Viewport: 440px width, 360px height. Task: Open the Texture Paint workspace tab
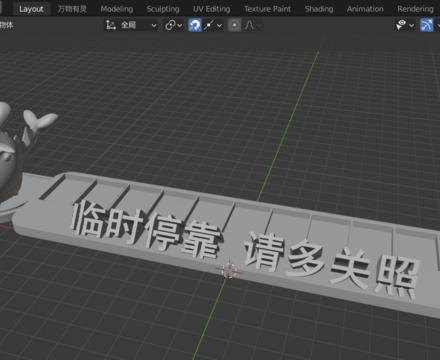click(267, 9)
